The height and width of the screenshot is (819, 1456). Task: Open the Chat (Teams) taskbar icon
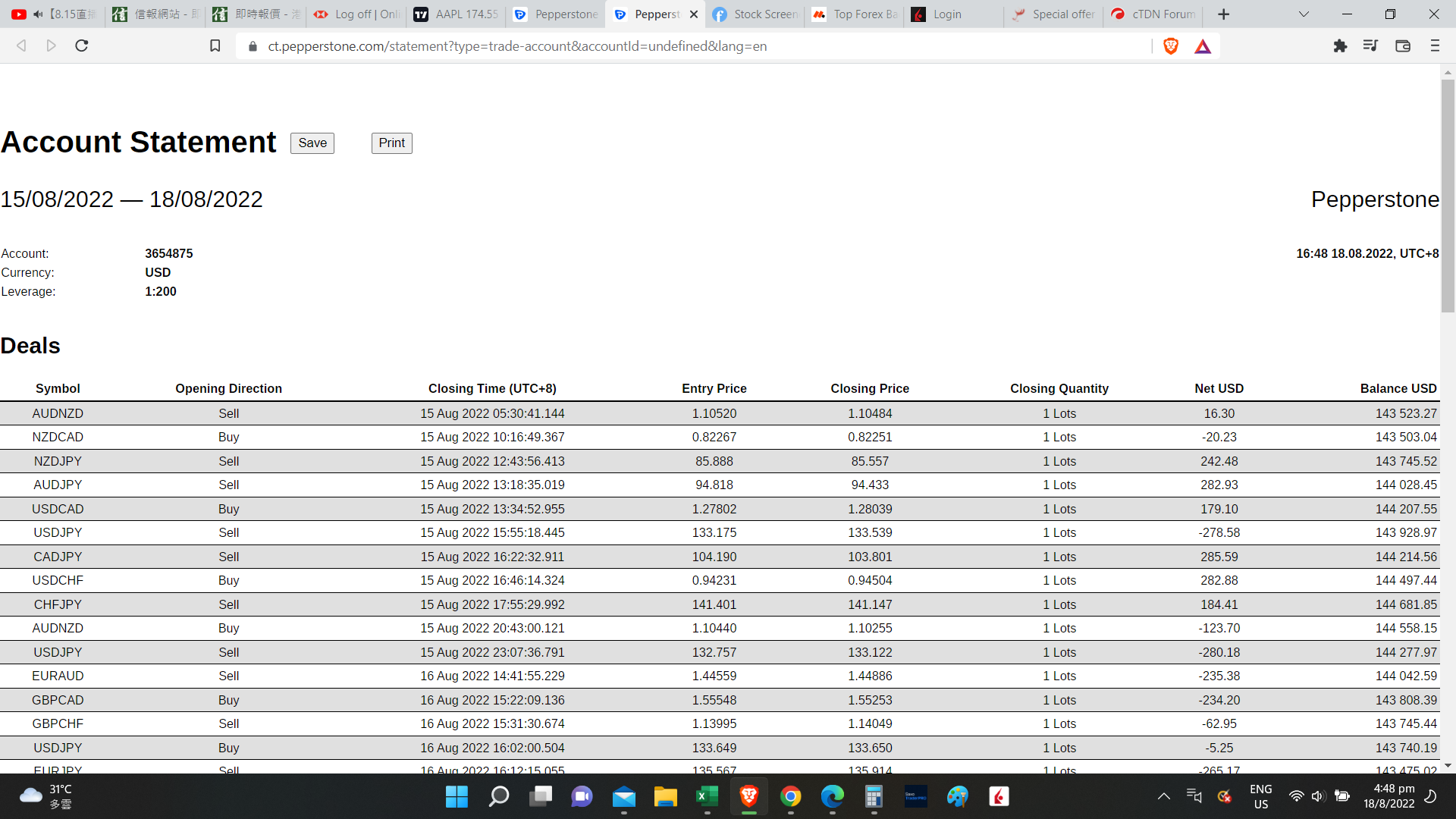(x=582, y=796)
